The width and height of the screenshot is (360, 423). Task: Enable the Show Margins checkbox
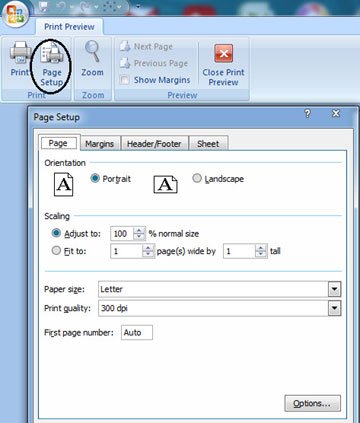(x=125, y=80)
